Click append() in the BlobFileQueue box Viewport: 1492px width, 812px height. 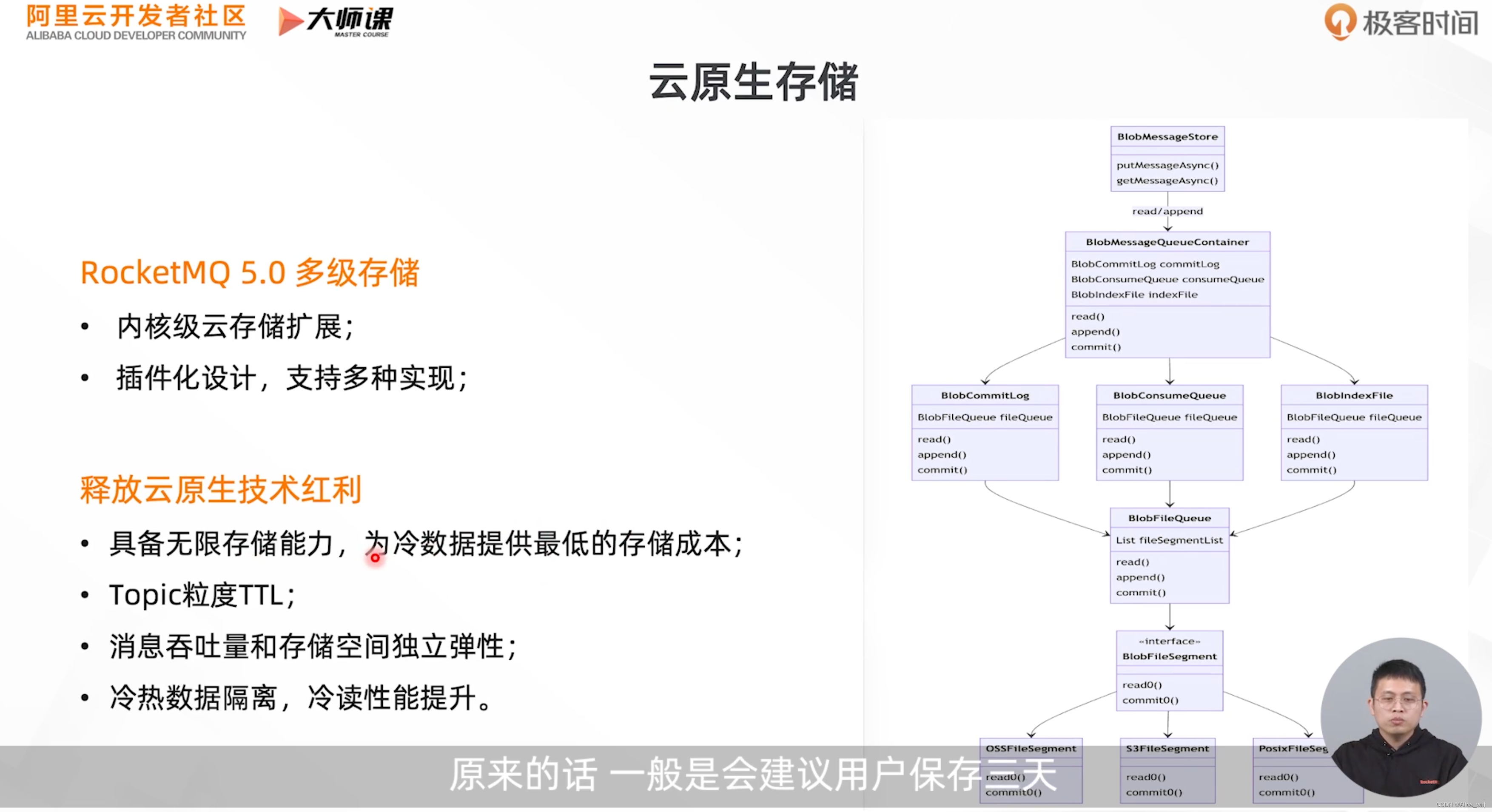tap(1140, 577)
